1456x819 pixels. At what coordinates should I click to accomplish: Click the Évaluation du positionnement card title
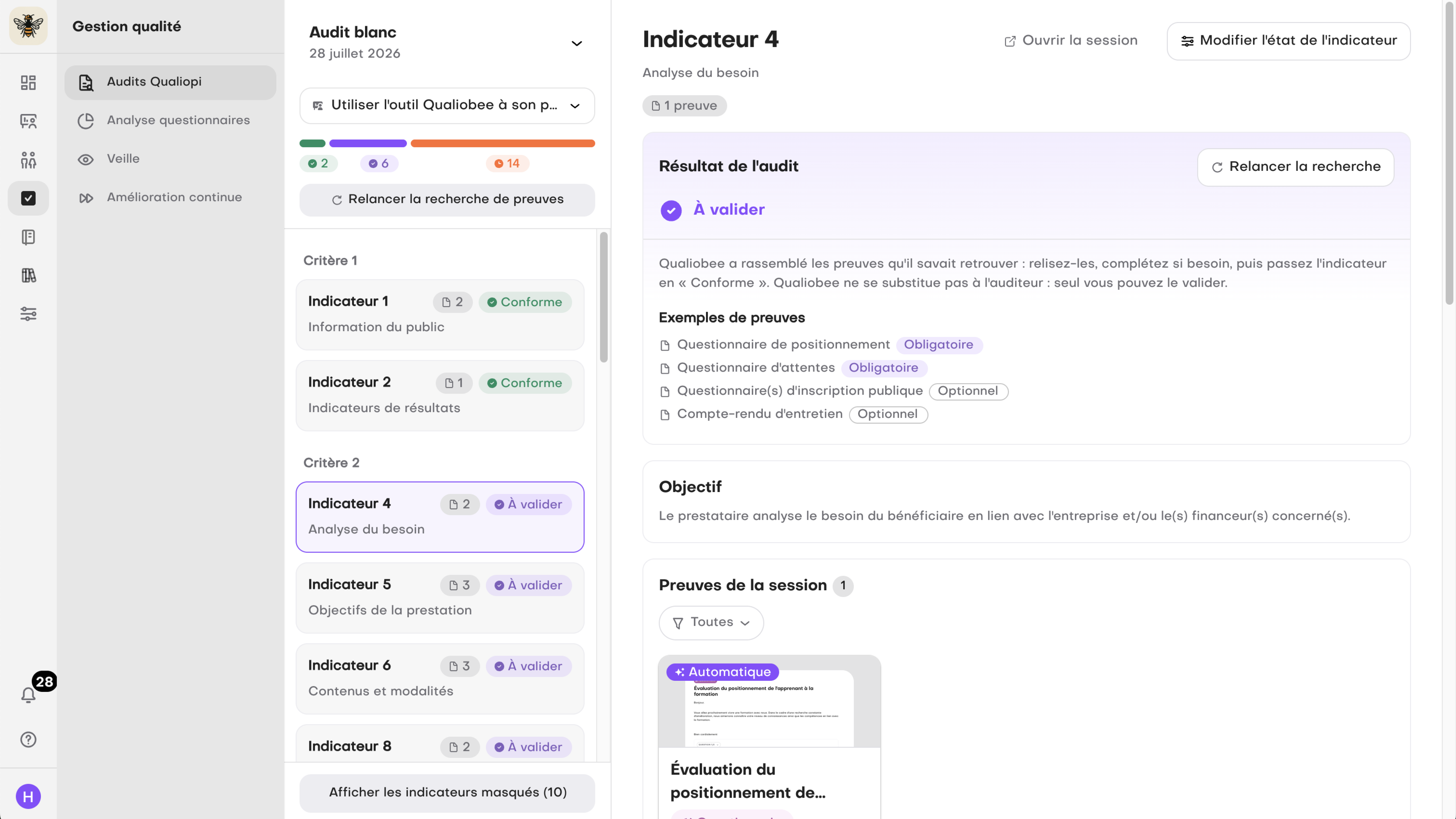(748, 781)
